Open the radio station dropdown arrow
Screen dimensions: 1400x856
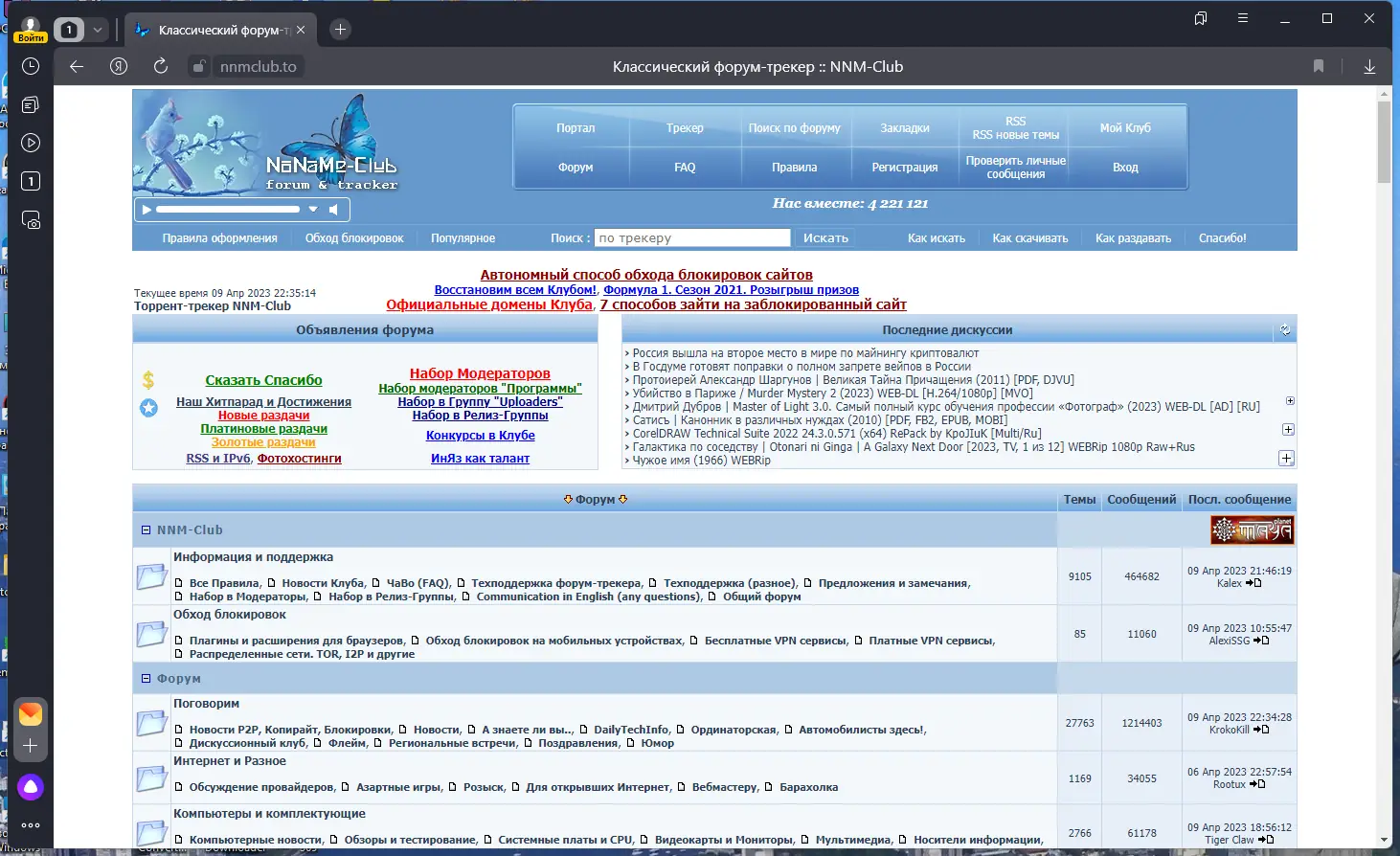[x=311, y=209]
